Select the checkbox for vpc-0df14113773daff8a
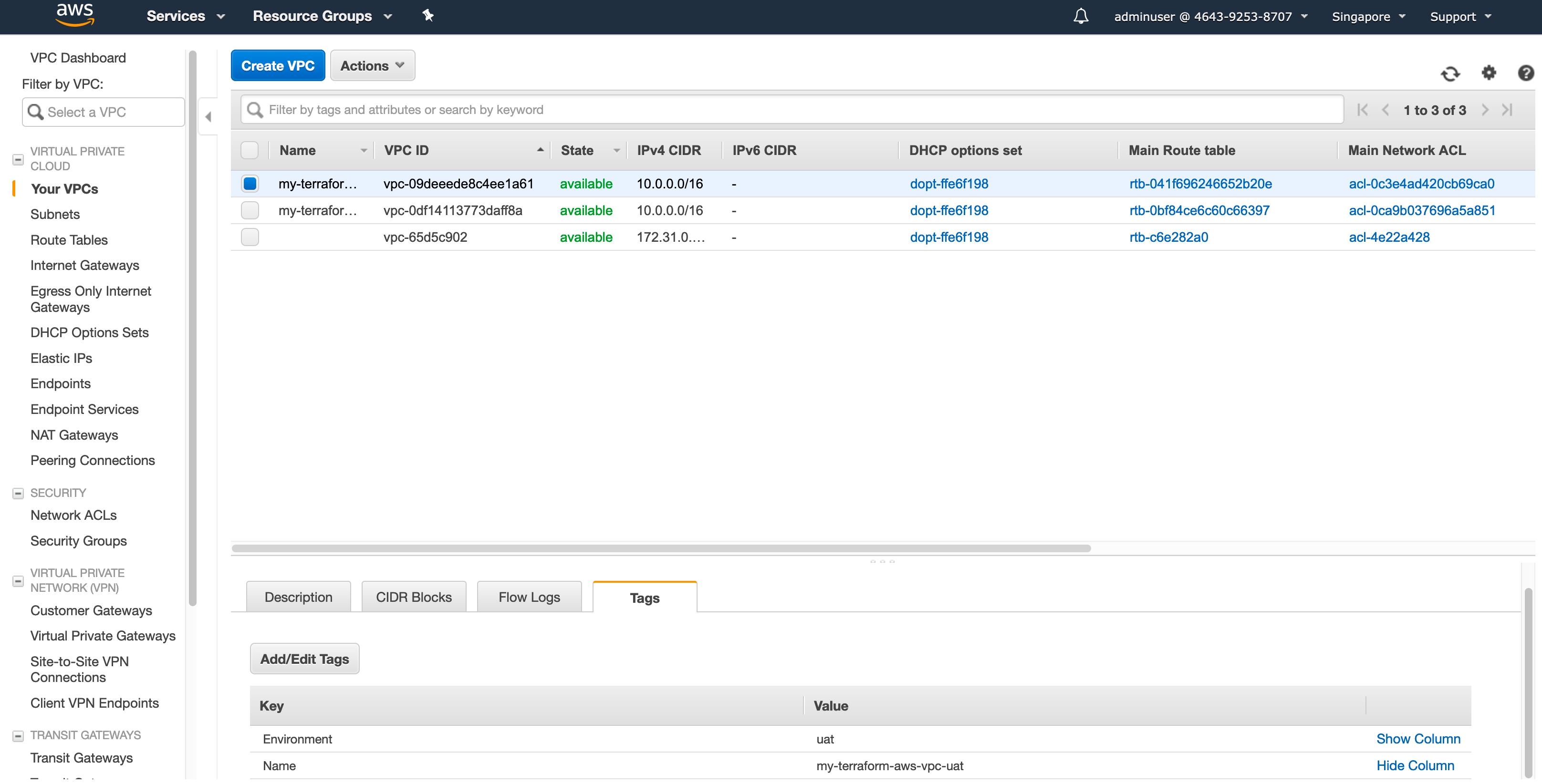 pyautogui.click(x=250, y=210)
